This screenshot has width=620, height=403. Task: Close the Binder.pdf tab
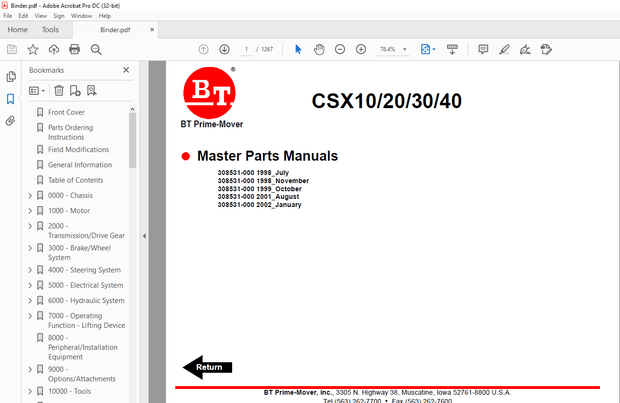152,30
